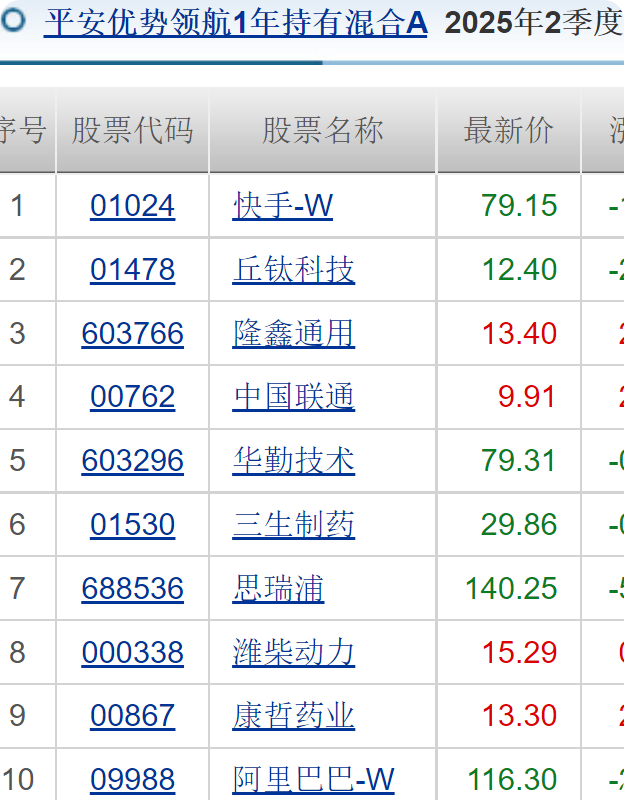Select the latest price 116.30

point(511,780)
